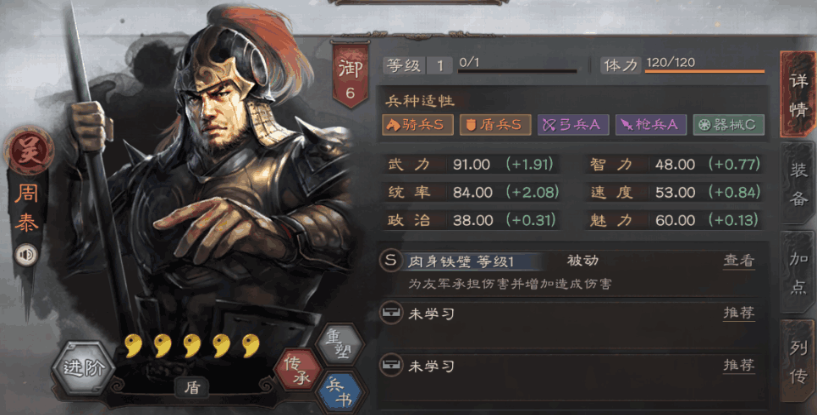The width and height of the screenshot is (817, 415).
Task: Tap the red 御 6 banner badge
Action: coord(350,76)
